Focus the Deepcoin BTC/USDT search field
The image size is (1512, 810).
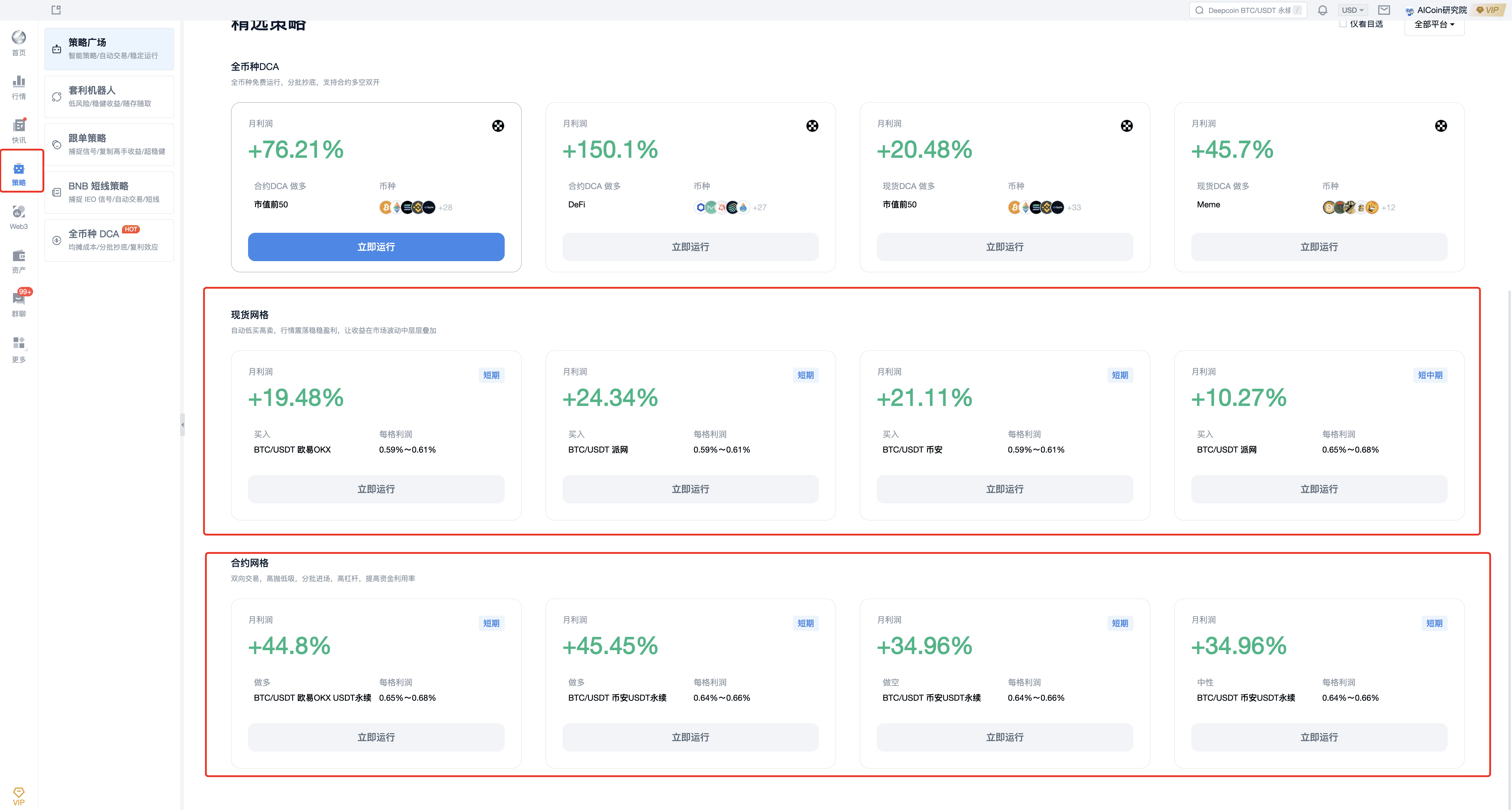(x=1248, y=10)
